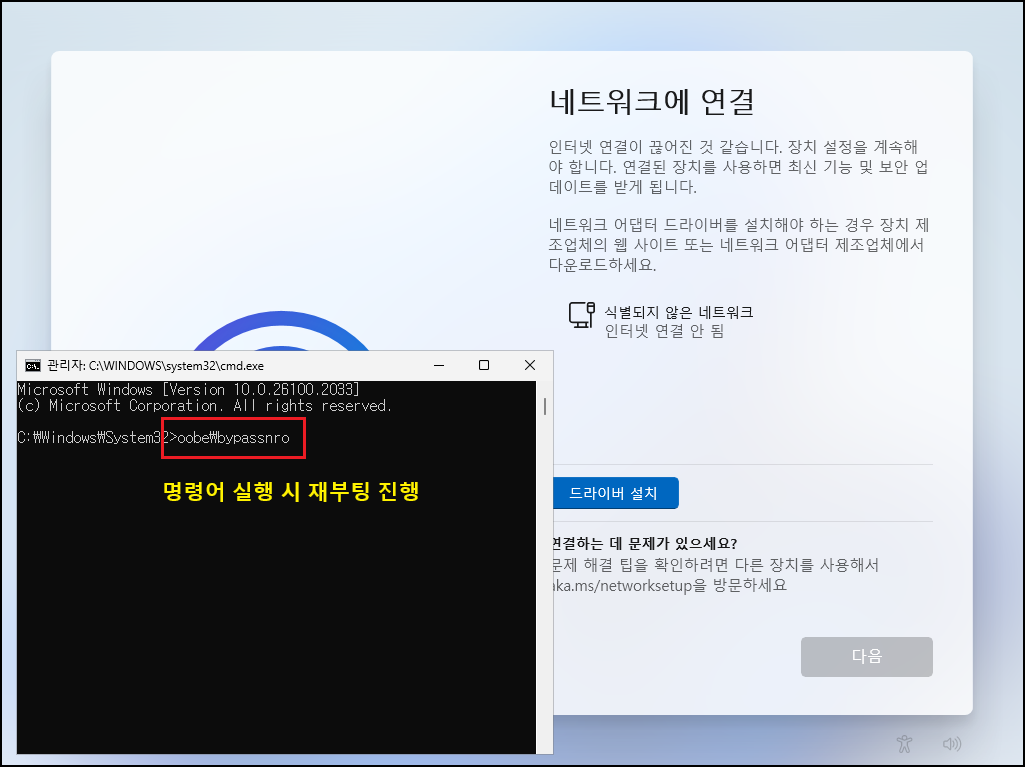Viewport: 1025px width, 767px height.
Task: Click the disabled 다음 button
Action: [x=866, y=656]
